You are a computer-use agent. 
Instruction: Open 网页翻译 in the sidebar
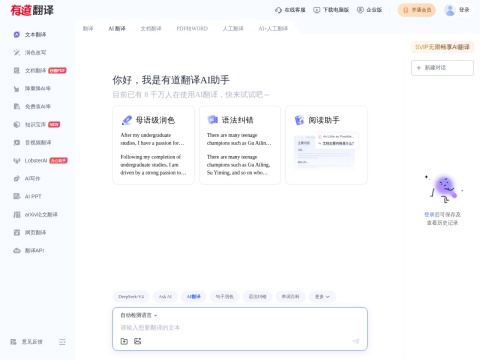(30, 232)
